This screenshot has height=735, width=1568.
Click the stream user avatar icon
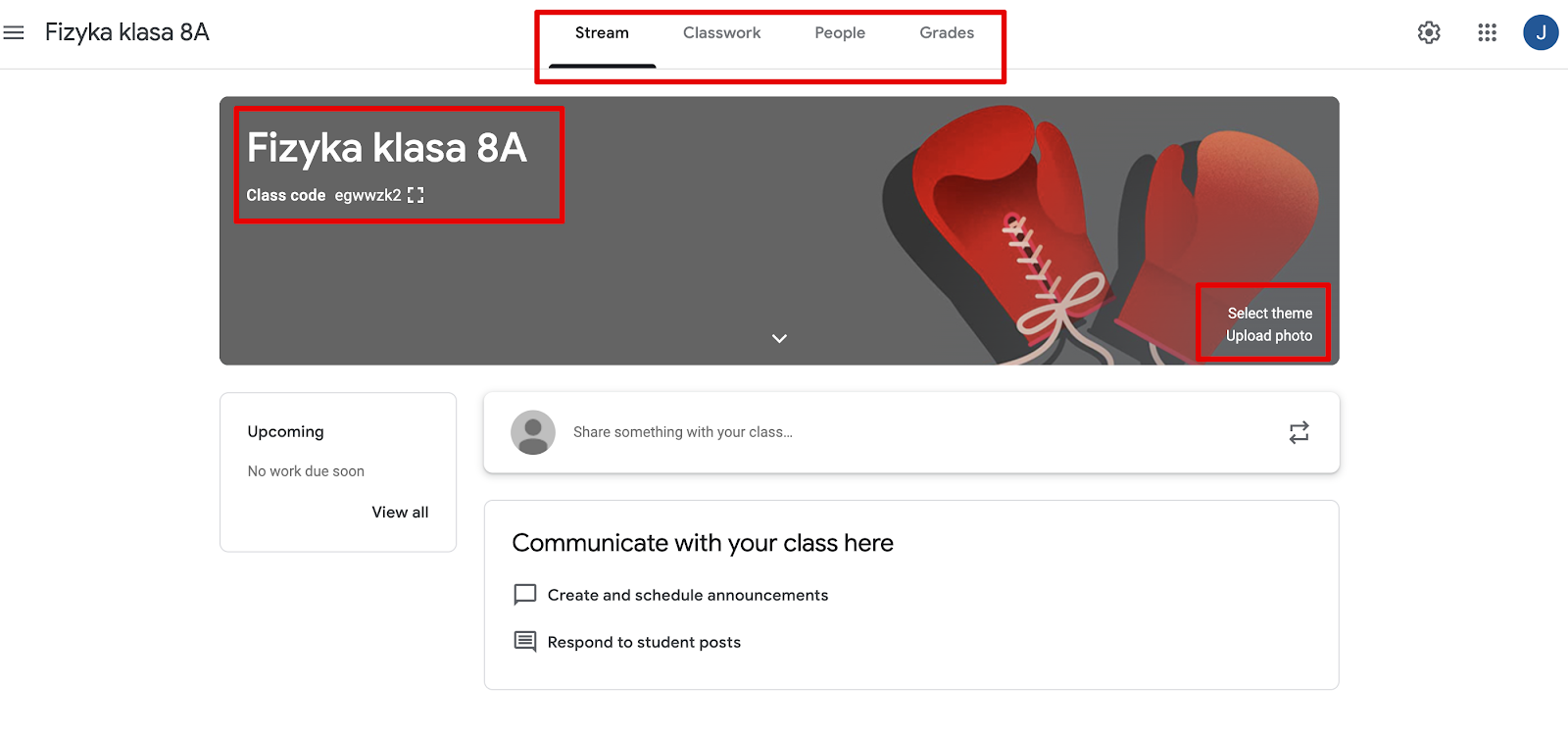533,432
